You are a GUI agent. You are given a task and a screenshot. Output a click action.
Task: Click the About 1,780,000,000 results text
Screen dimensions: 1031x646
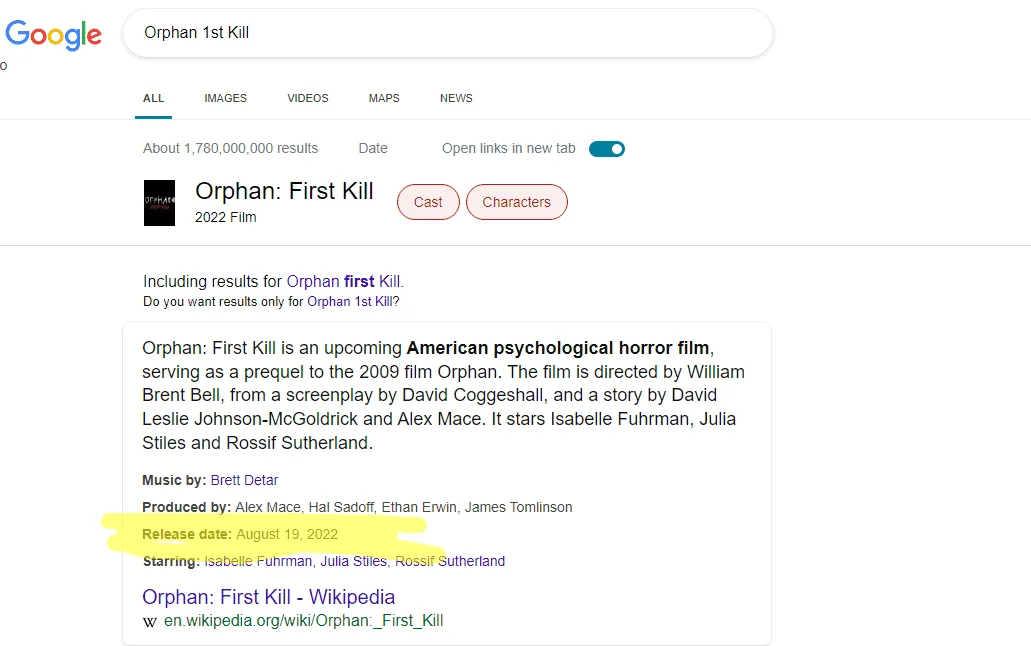[x=230, y=149]
